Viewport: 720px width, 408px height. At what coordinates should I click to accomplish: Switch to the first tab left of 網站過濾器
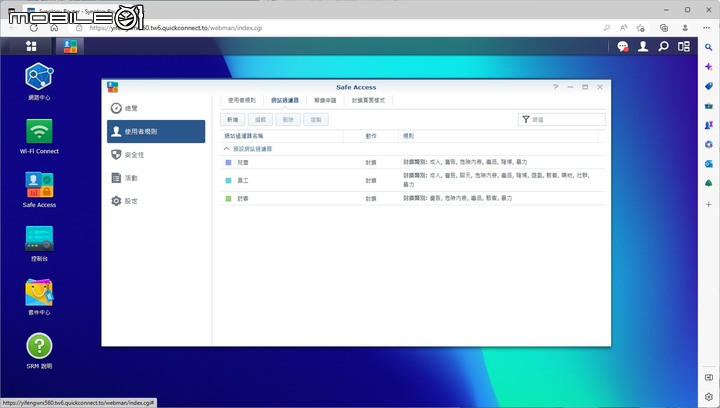pyautogui.click(x=242, y=100)
